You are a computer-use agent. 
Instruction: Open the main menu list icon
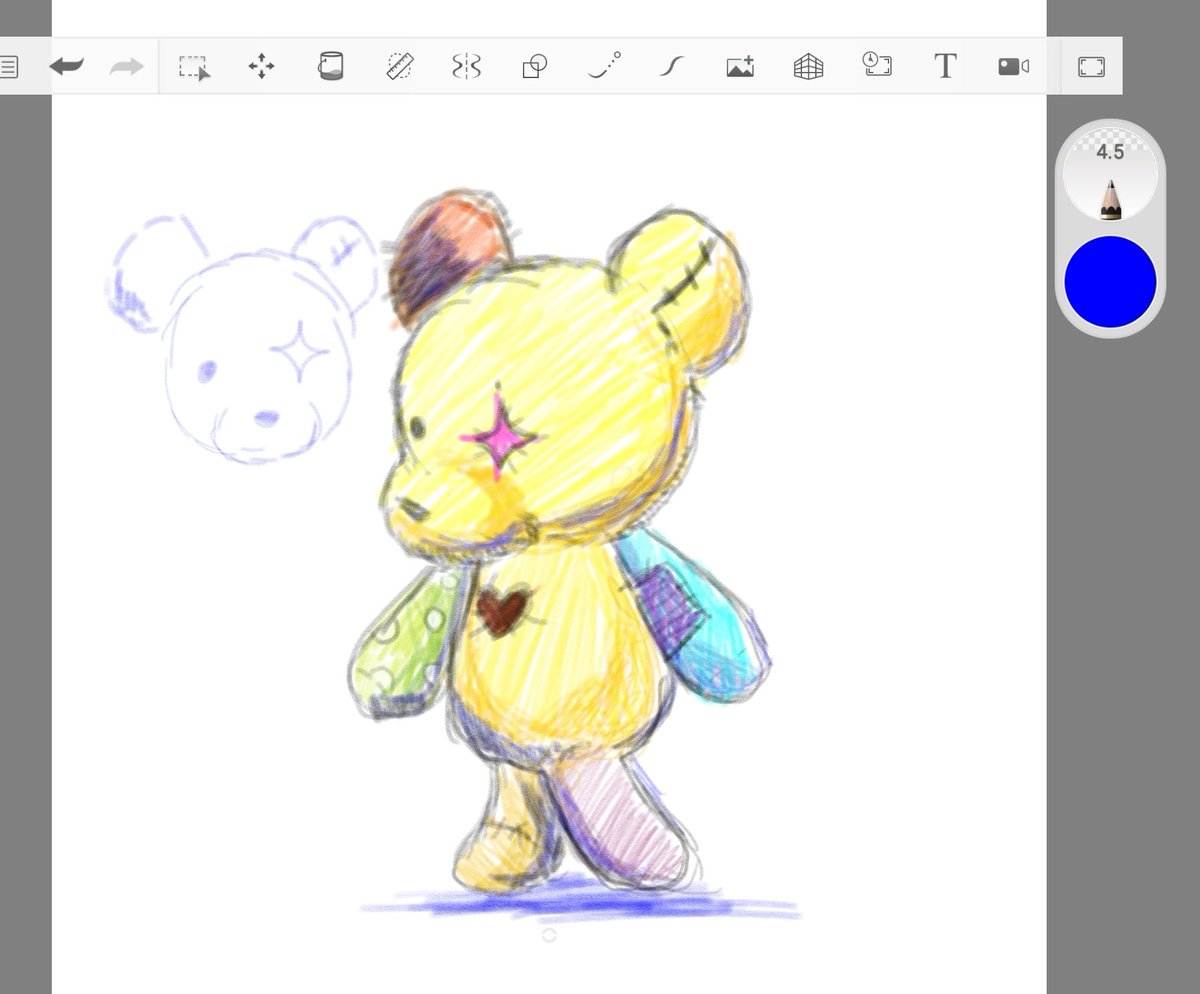click(8, 67)
